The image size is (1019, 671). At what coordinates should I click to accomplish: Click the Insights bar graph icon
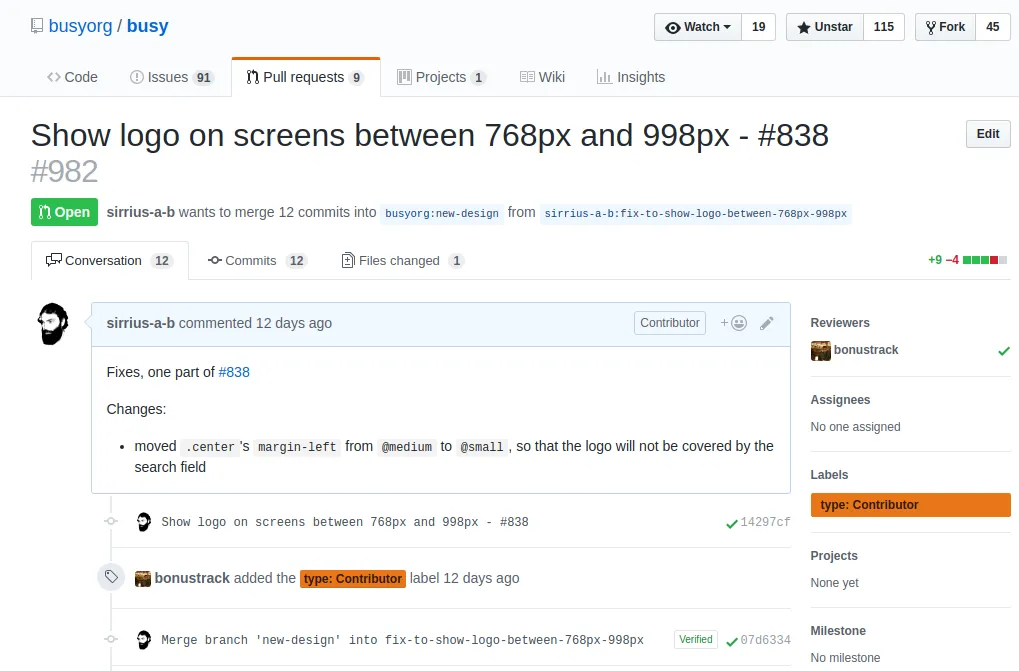click(604, 77)
